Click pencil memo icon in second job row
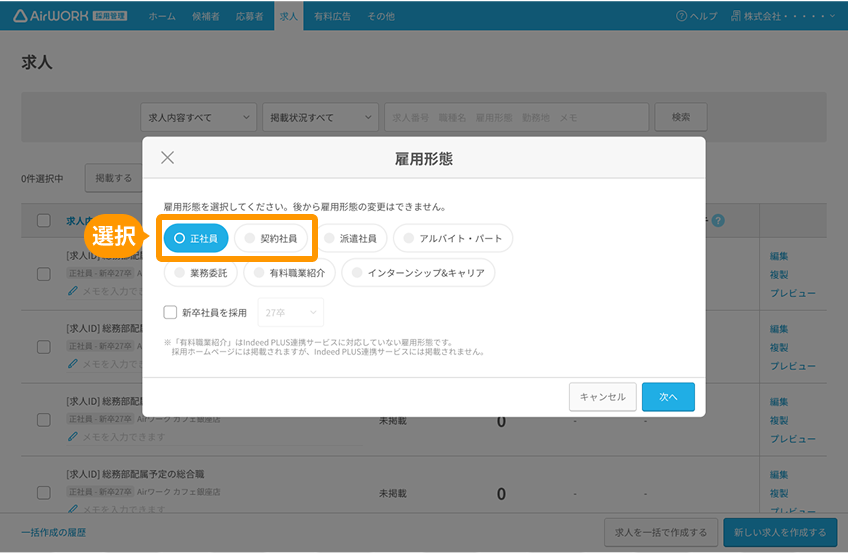 73,364
